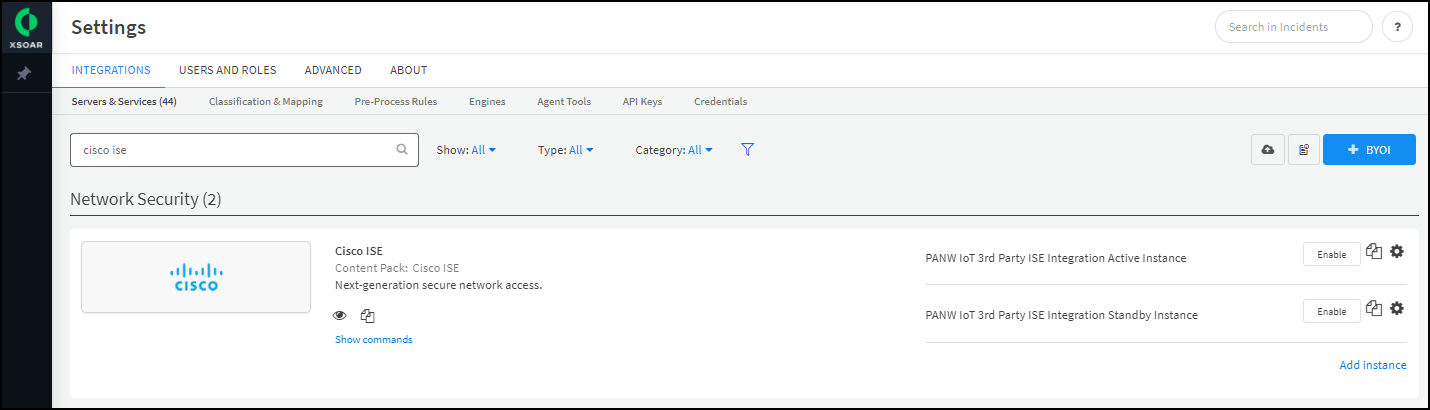Enable the ISE Integration Standby Instance
The image size is (1430, 410).
[x=1331, y=312]
